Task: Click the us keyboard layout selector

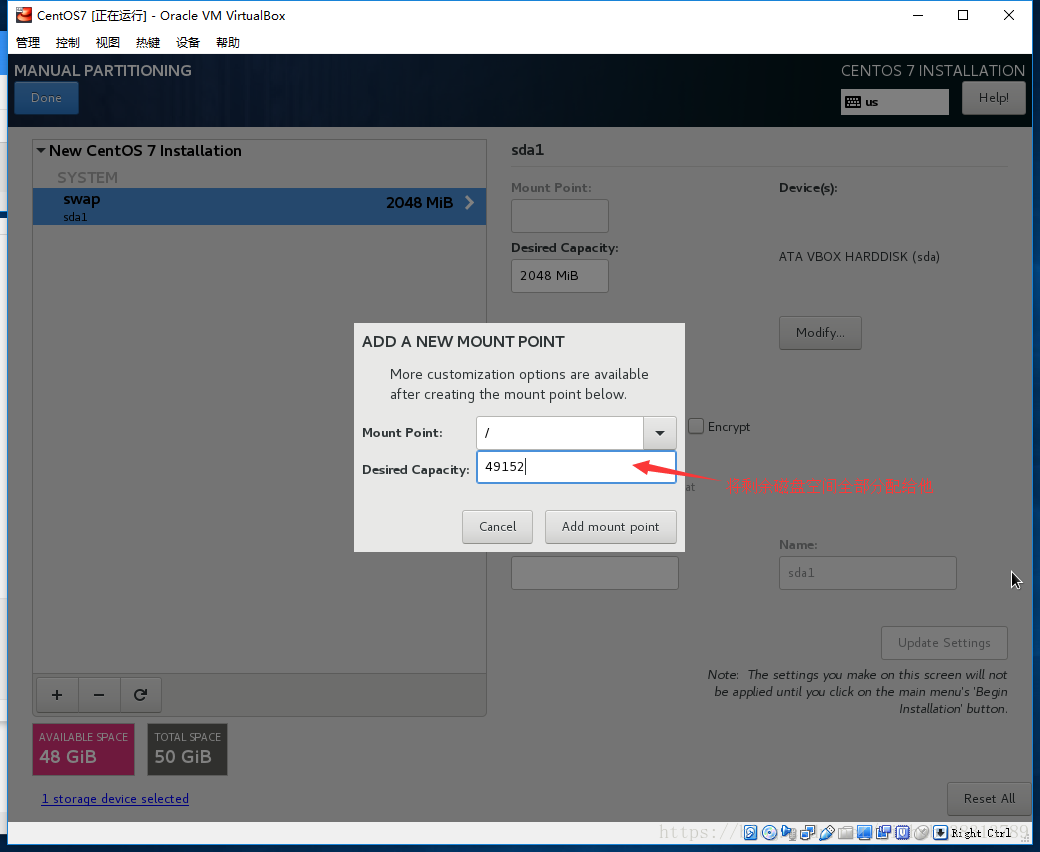Action: point(895,102)
